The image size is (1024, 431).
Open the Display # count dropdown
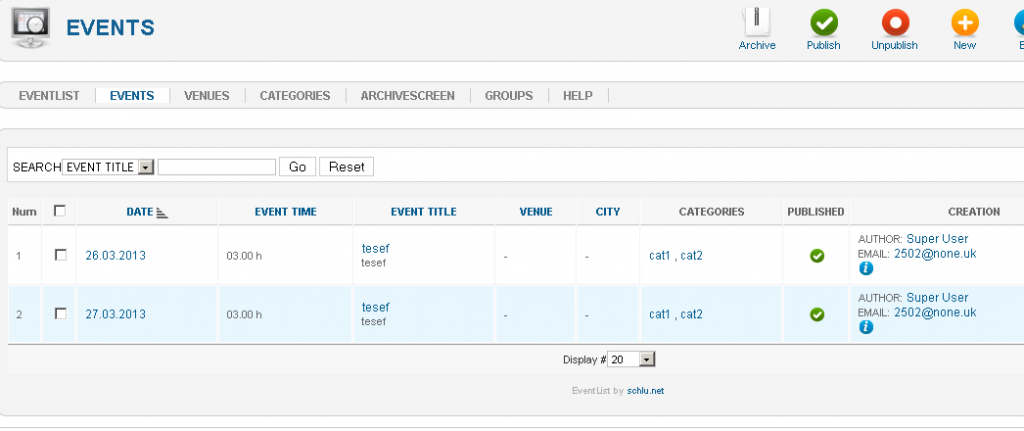[646, 359]
